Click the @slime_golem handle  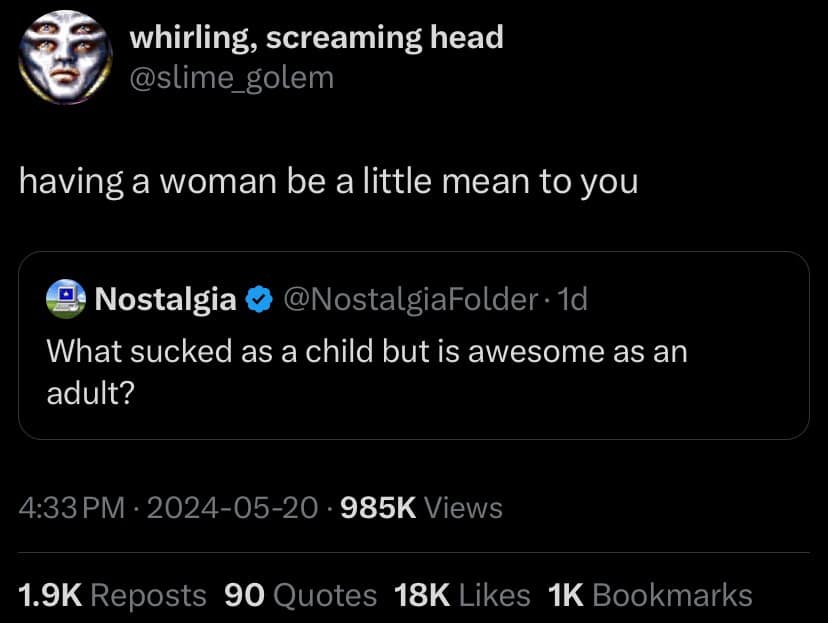point(232,77)
